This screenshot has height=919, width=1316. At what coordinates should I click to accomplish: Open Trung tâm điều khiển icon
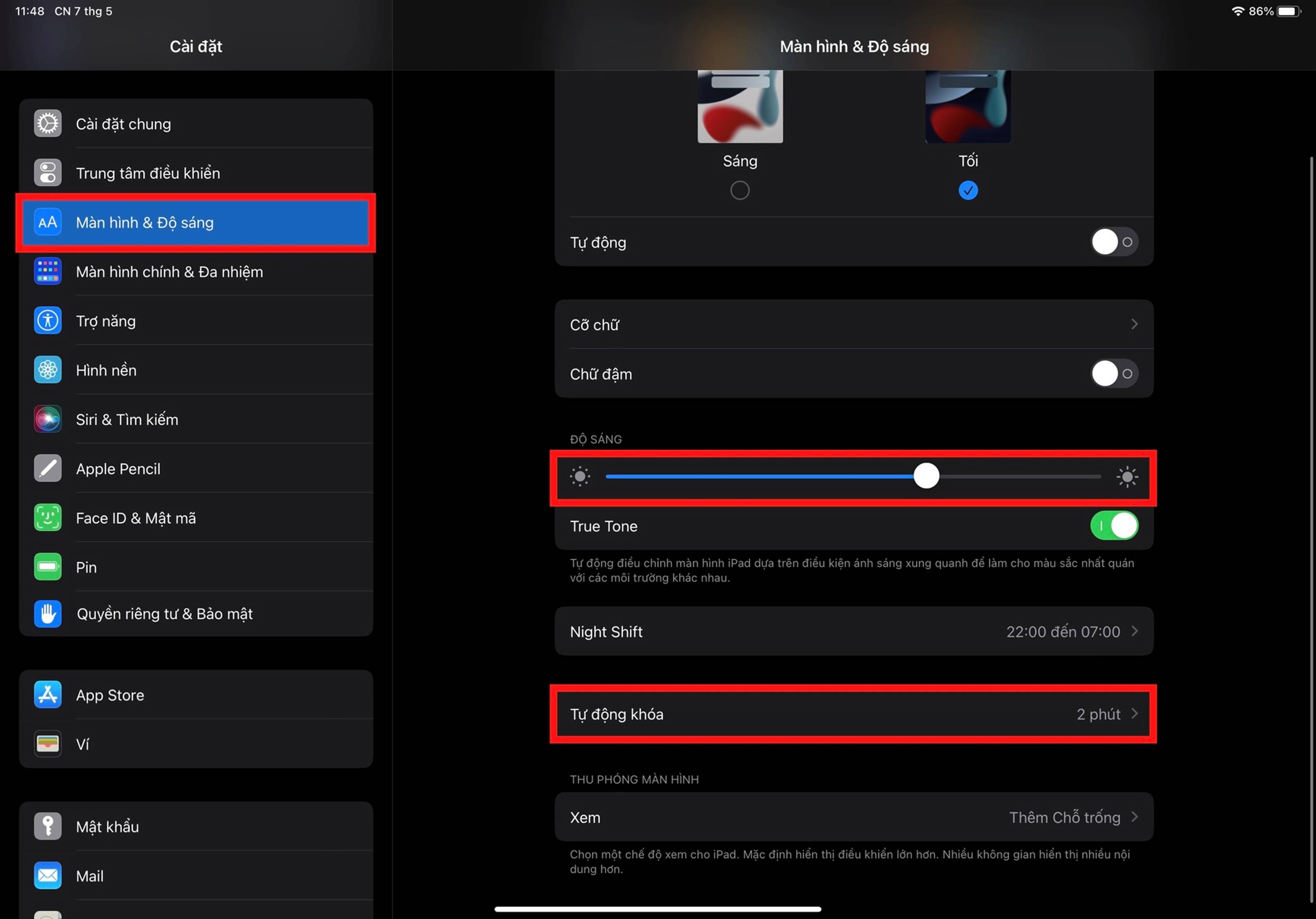click(47, 172)
